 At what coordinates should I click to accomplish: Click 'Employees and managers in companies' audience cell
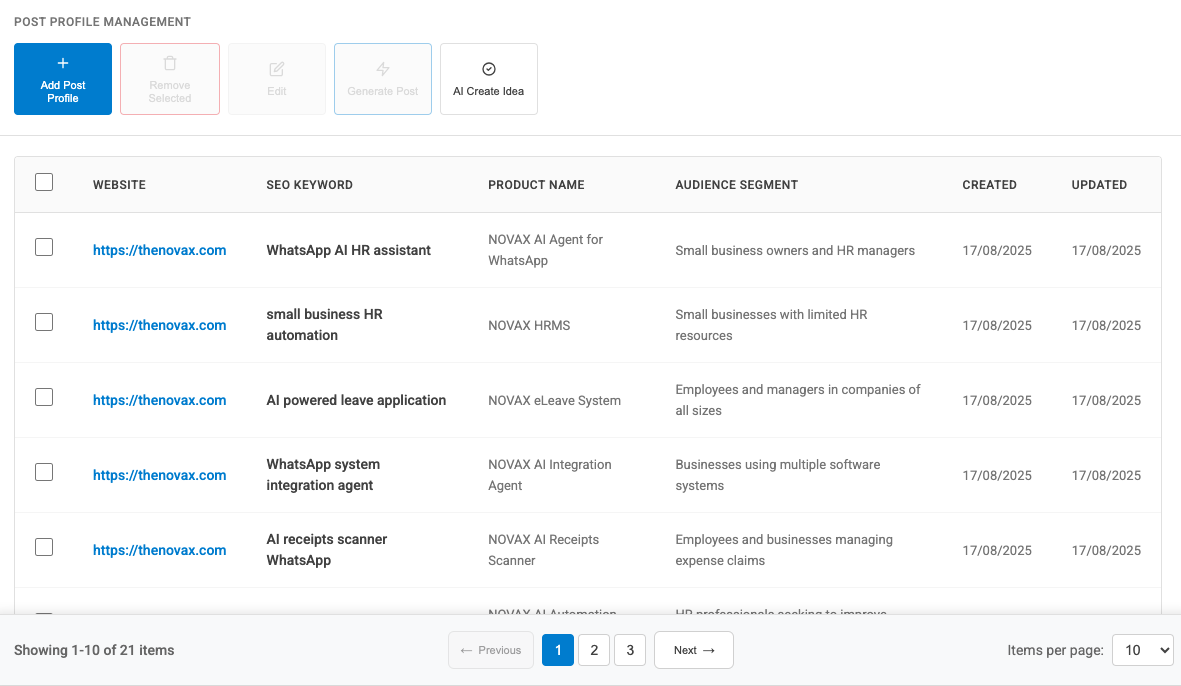click(798, 400)
